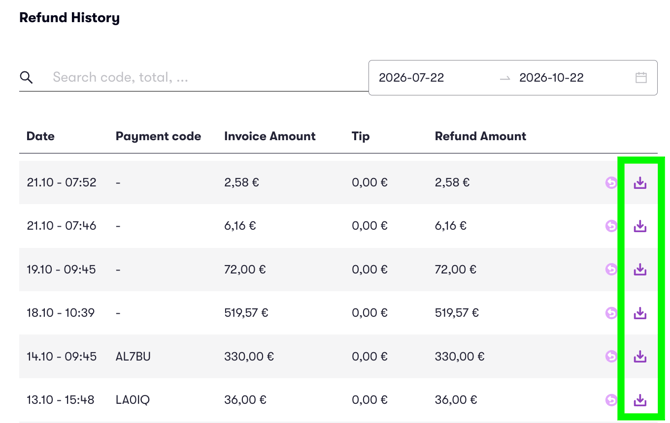Click the Date column header
The image size is (670, 423).
(x=41, y=136)
